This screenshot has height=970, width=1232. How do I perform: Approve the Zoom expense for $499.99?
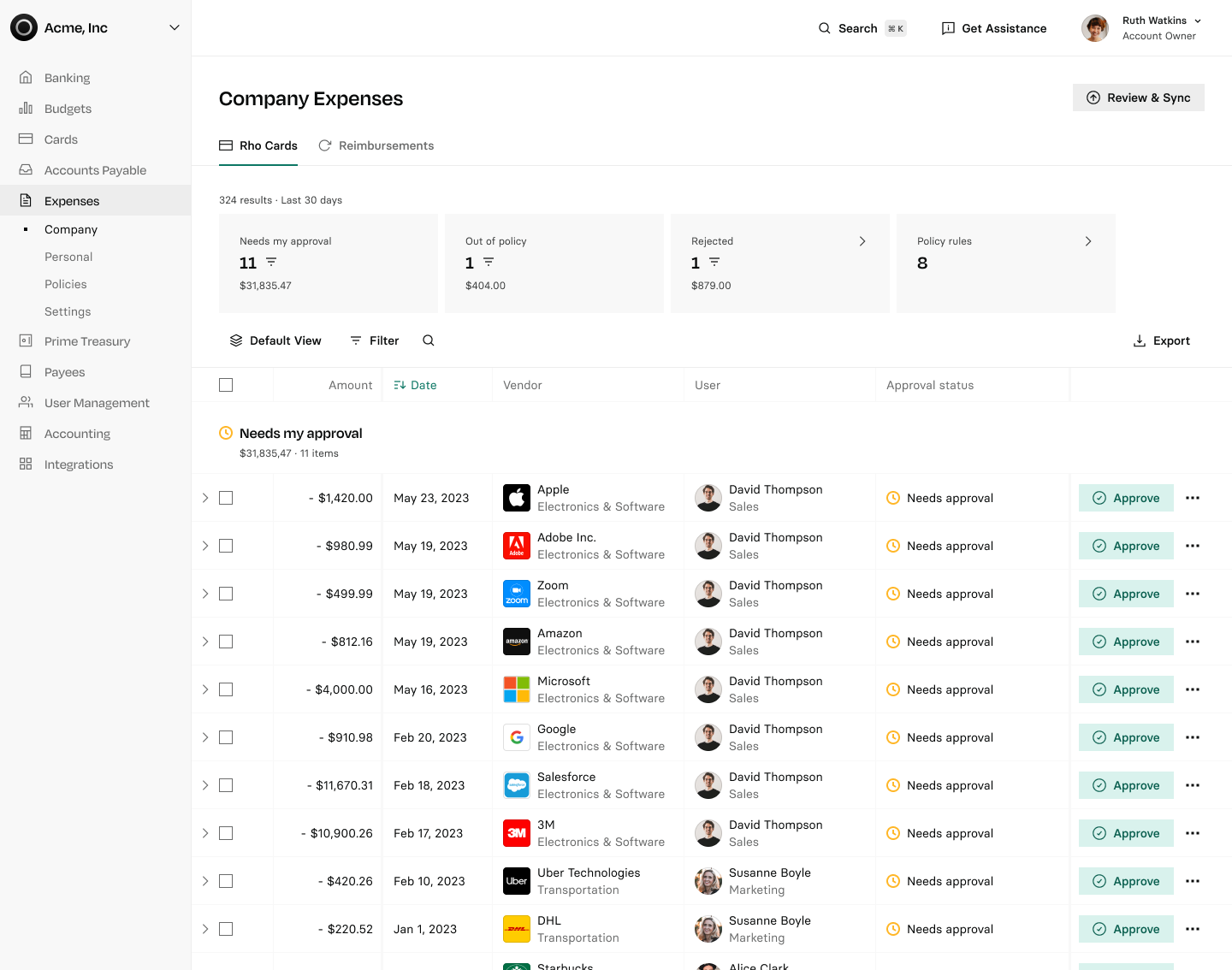[x=1126, y=594]
